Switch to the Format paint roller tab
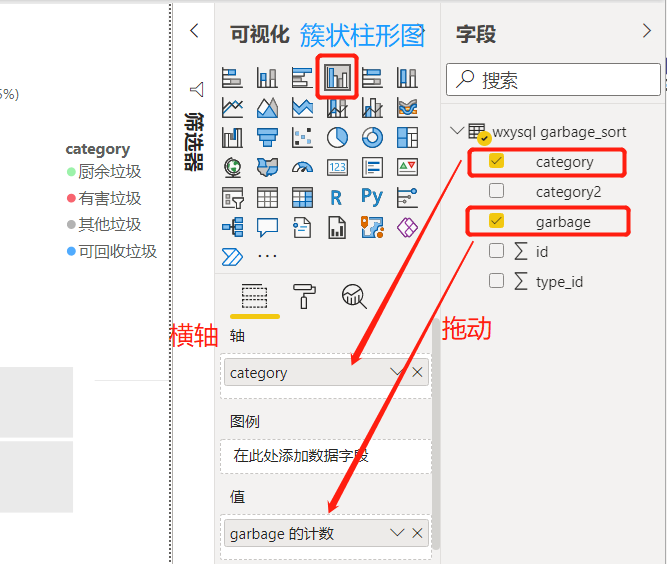This screenshot has height=564, width=667. coord(304,296)
